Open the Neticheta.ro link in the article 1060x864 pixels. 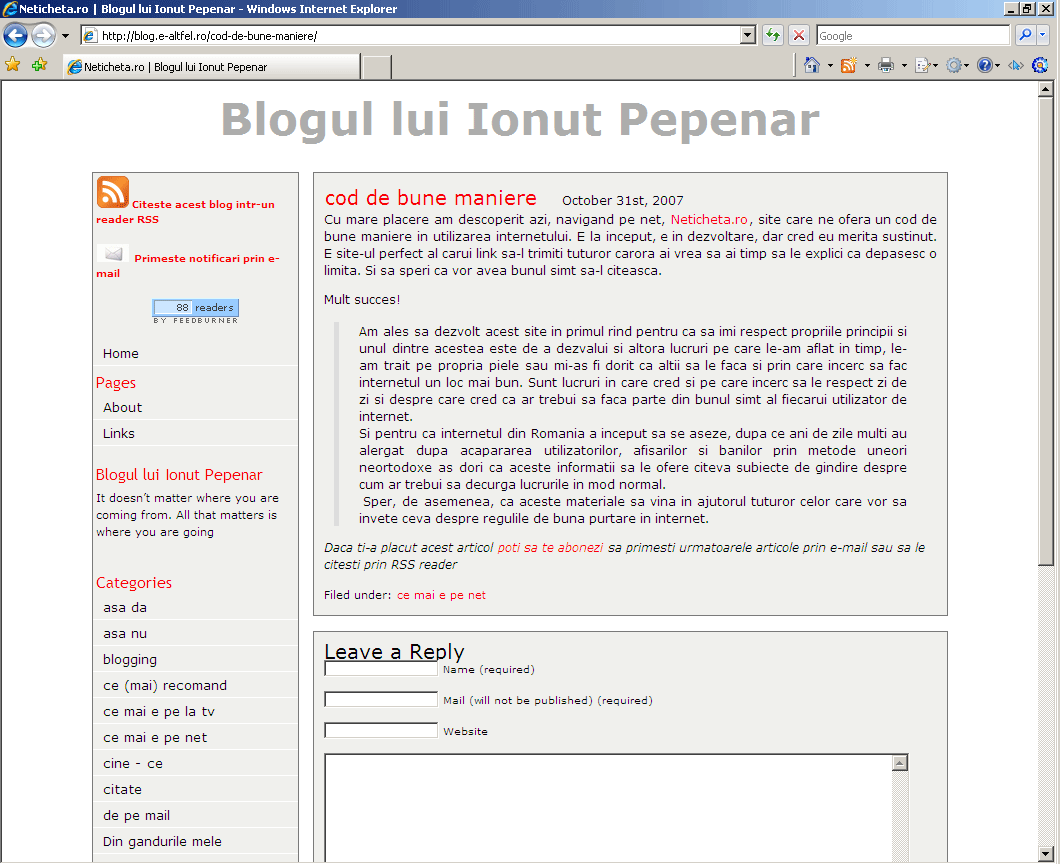709,219
